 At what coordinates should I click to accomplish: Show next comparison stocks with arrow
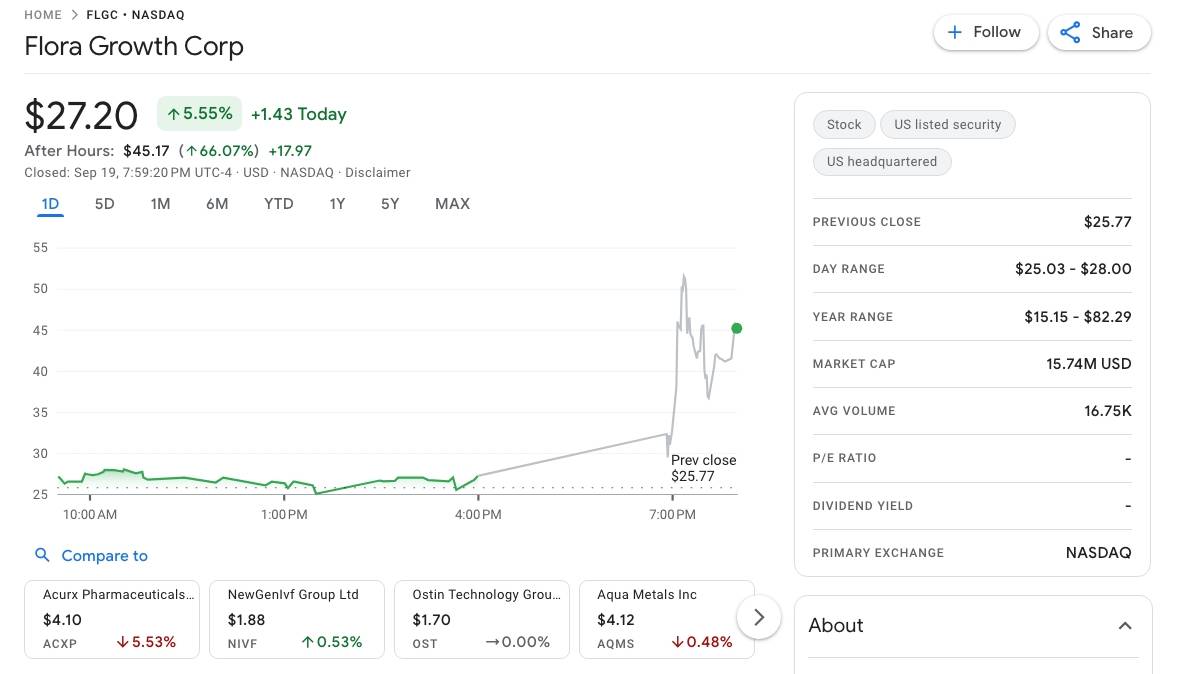(x=759, y=617)
